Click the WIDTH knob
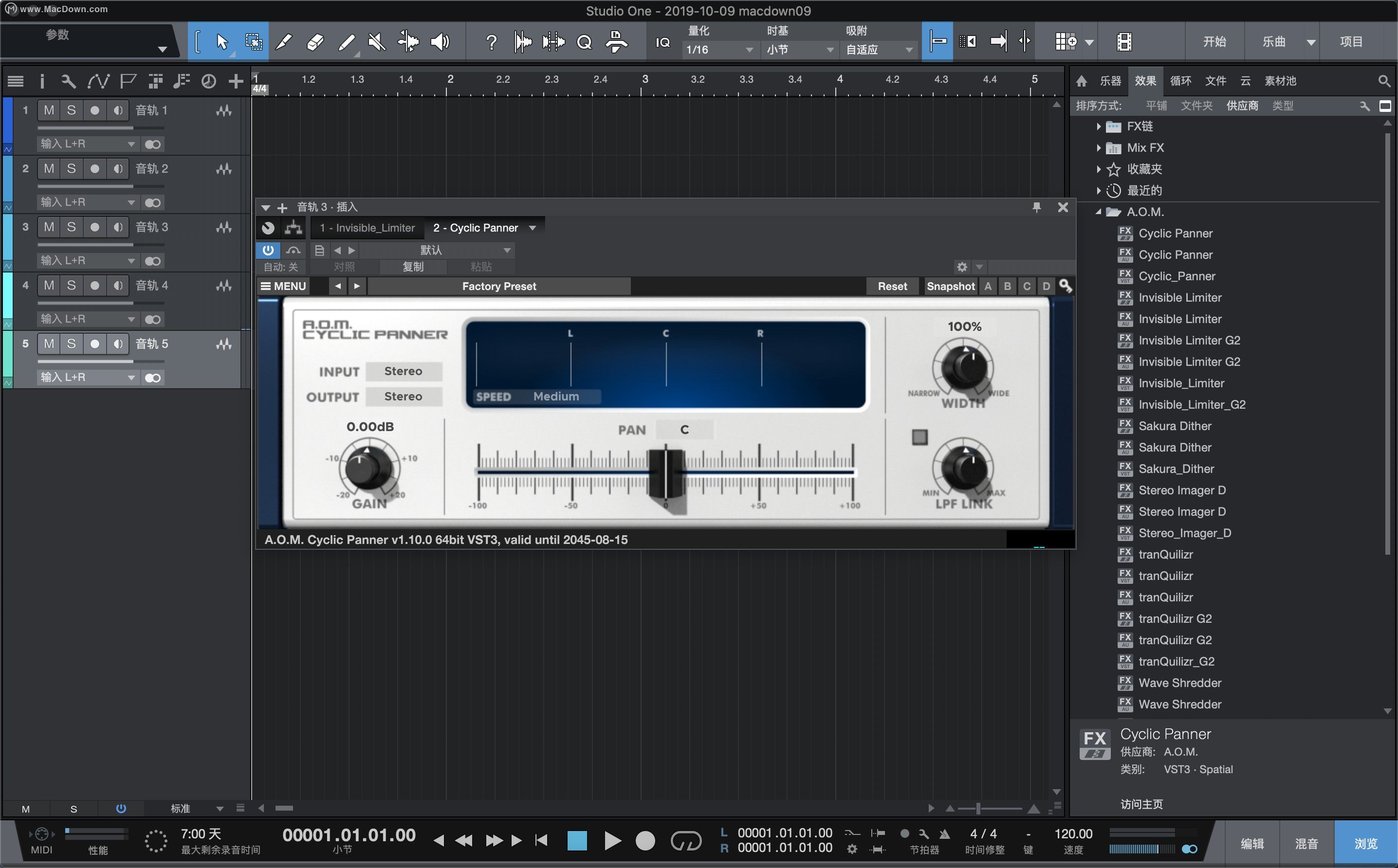 964,367
